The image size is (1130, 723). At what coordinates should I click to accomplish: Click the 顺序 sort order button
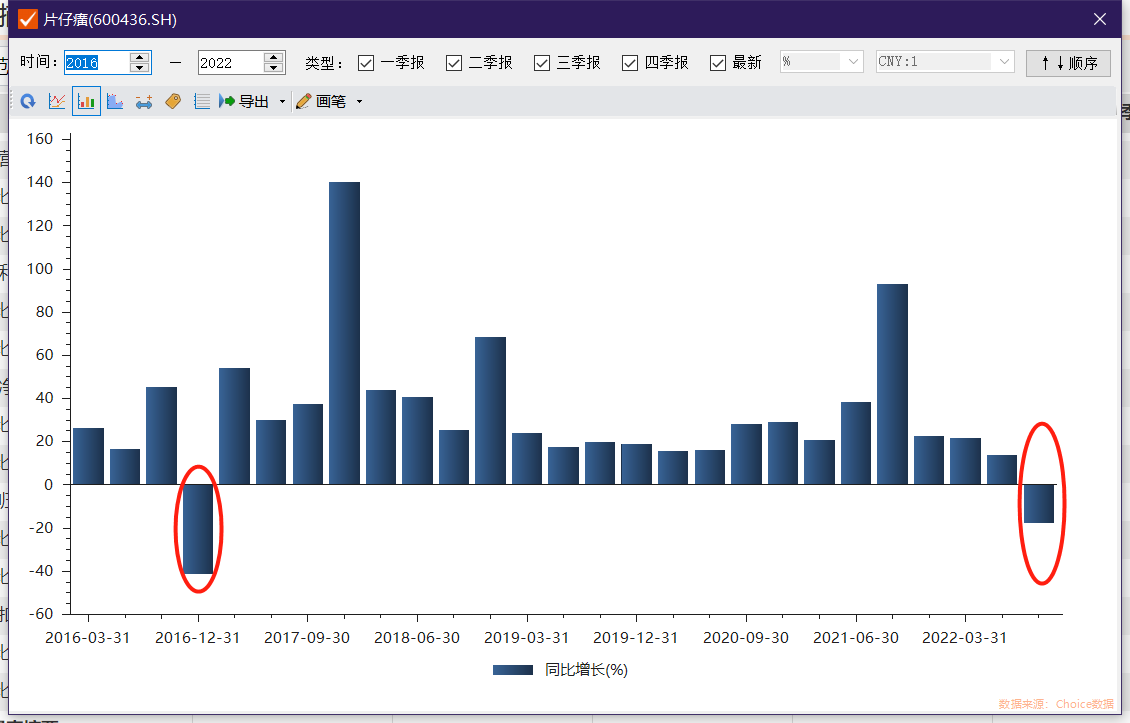point(1068,63)
